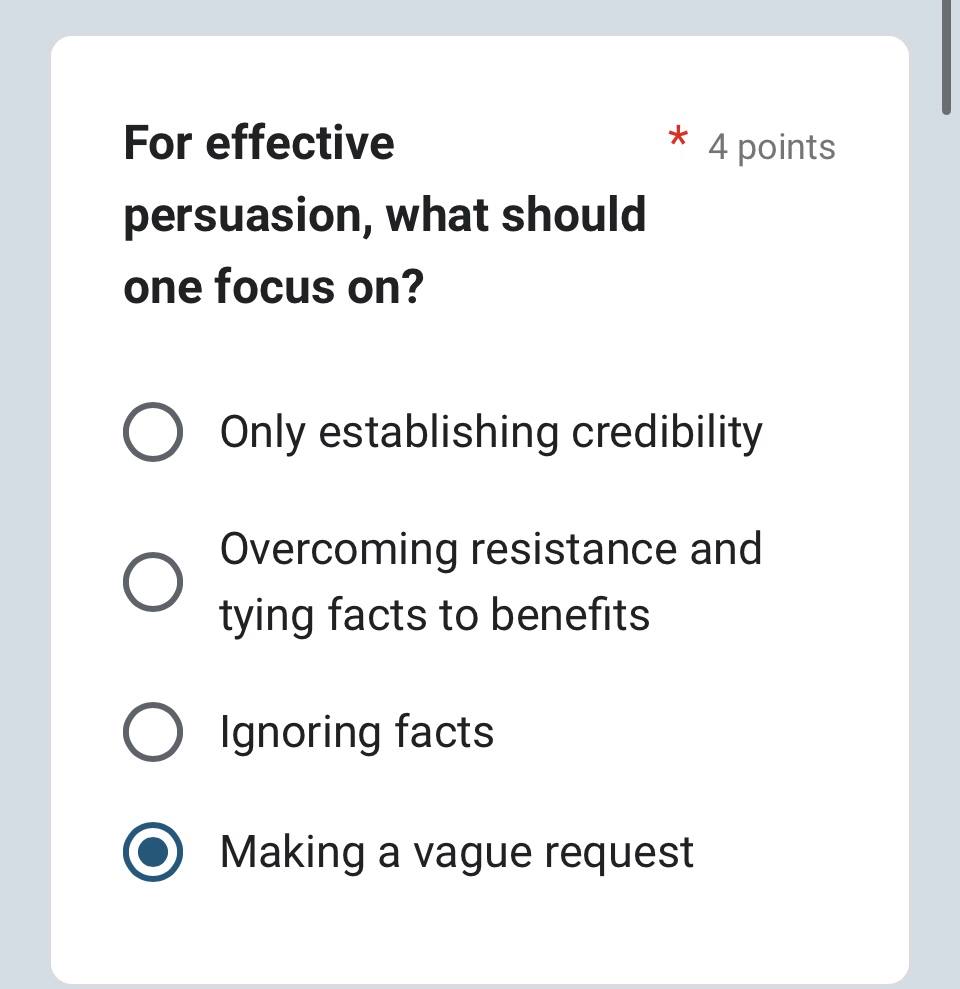Image resolution: width=960 pixels, height=989 pixels.
Task: Click the 'Ignoring facts' answer label
Action: pos(356,732)
